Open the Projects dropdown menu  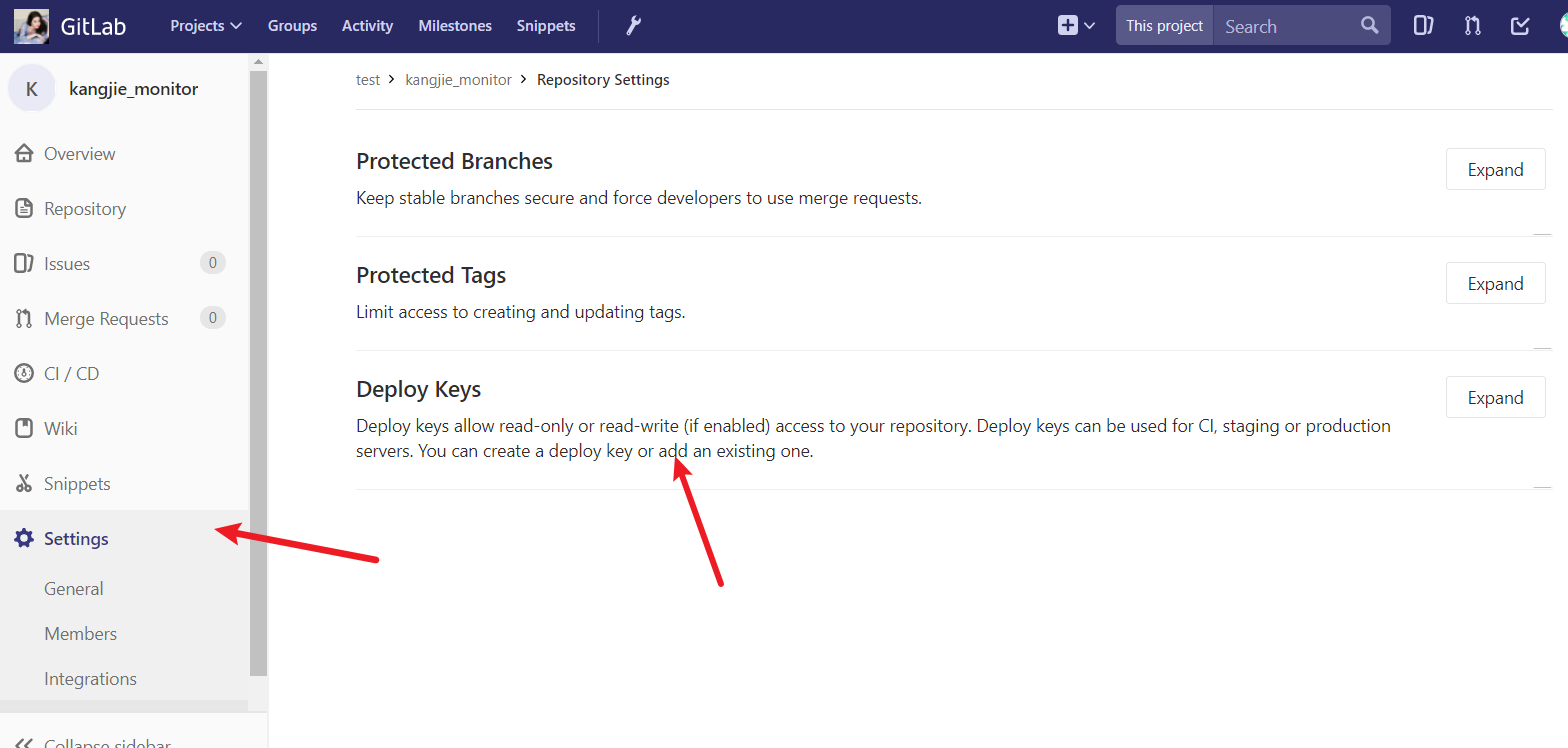[x=206, y=26]
